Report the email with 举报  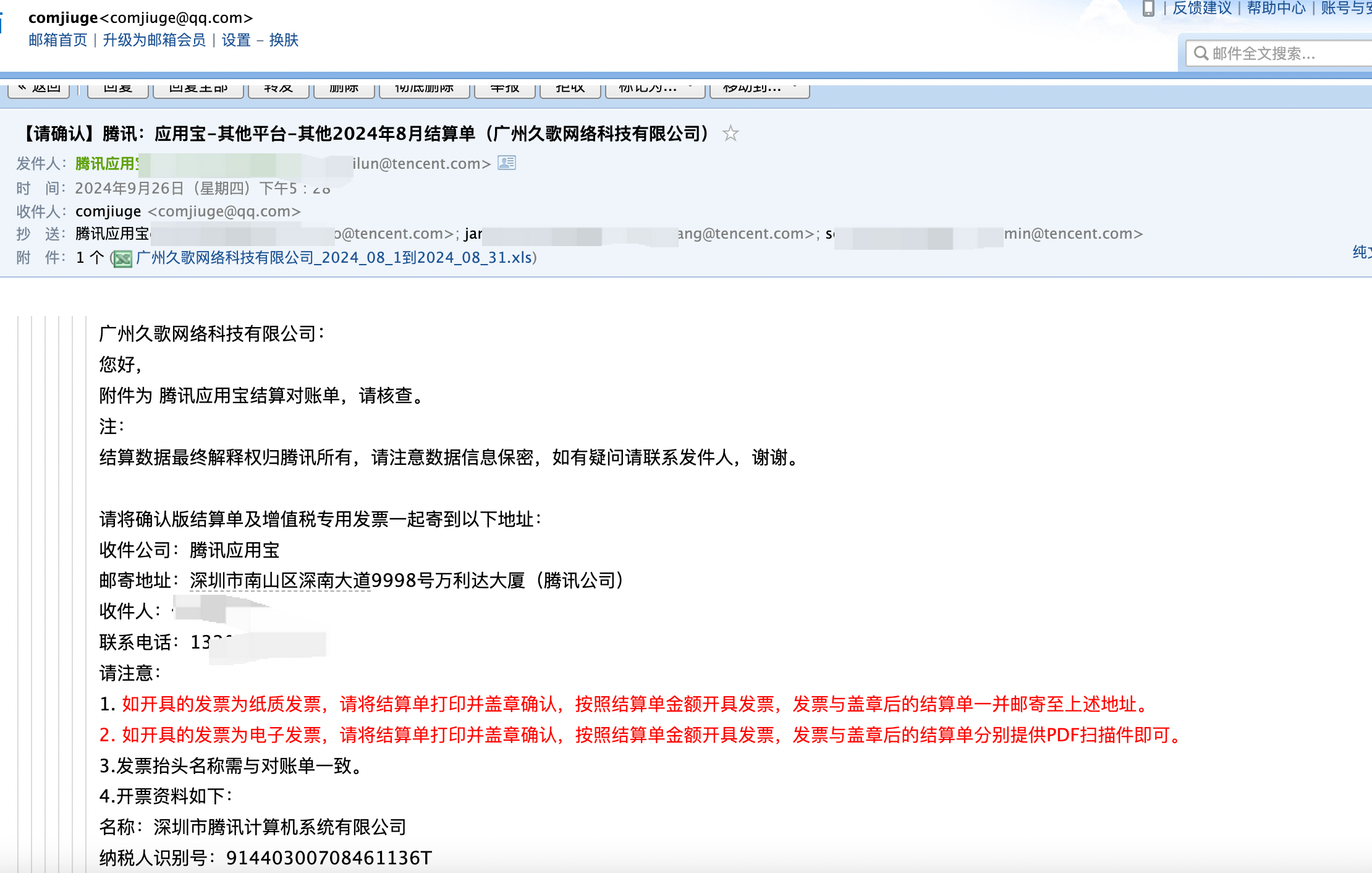(x=505, y=89)
